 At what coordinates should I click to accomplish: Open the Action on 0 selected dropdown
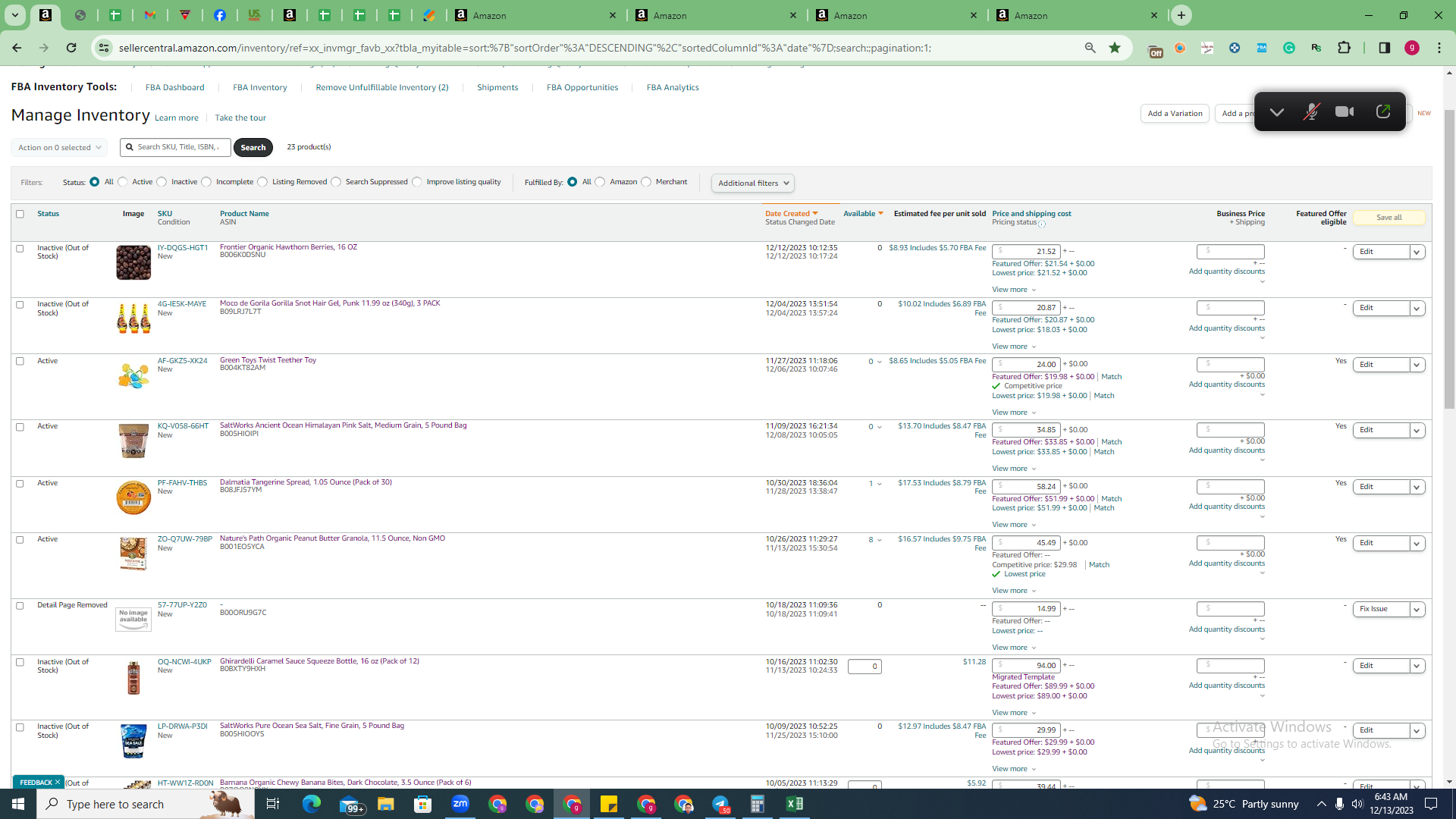59,148
